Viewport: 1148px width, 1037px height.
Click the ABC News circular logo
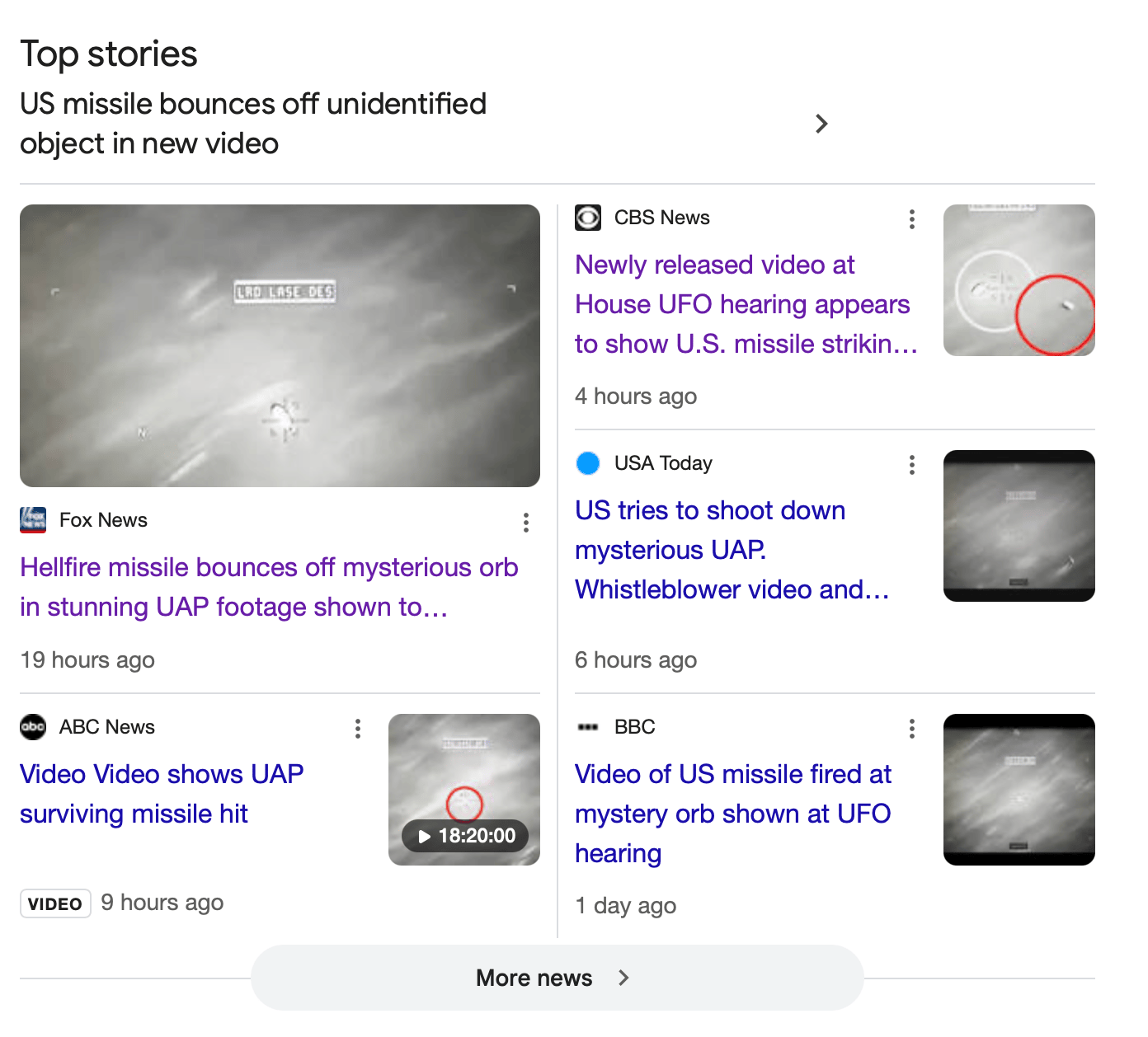click(x=33, y=727)
